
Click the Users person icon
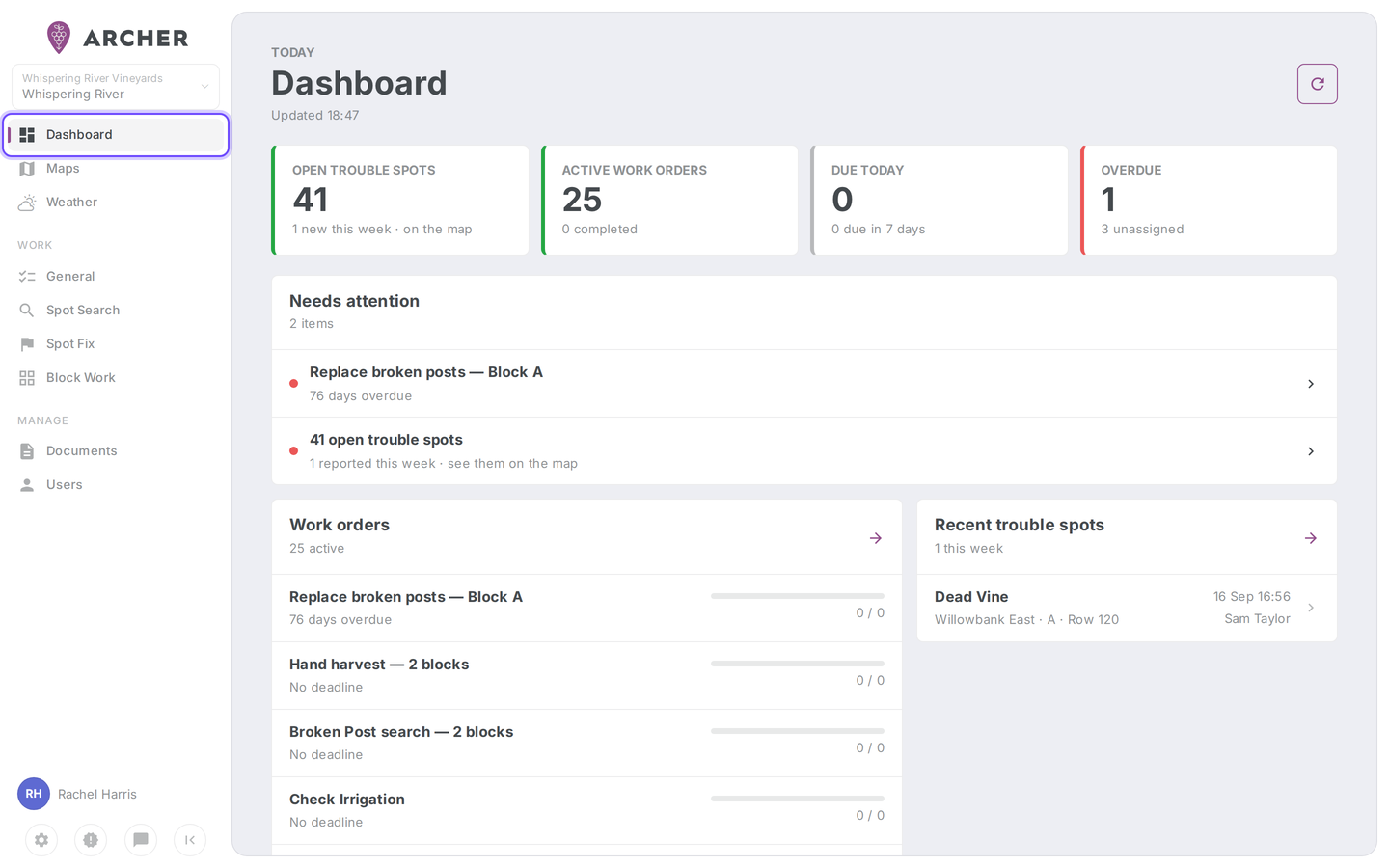pos(27,485)
